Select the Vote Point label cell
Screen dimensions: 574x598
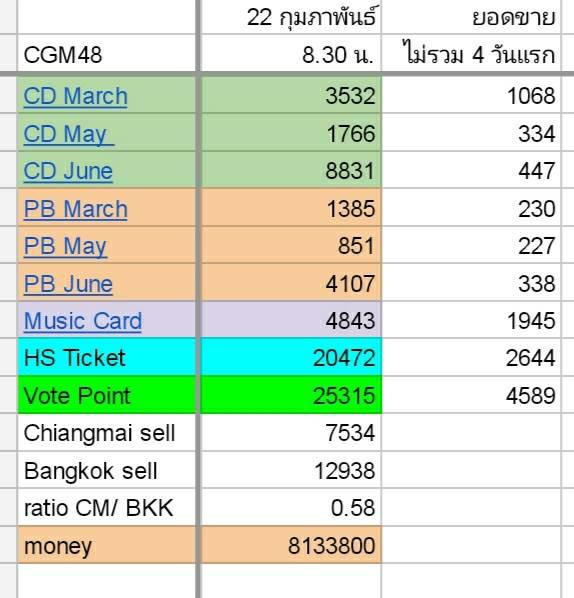click(107, 394)
